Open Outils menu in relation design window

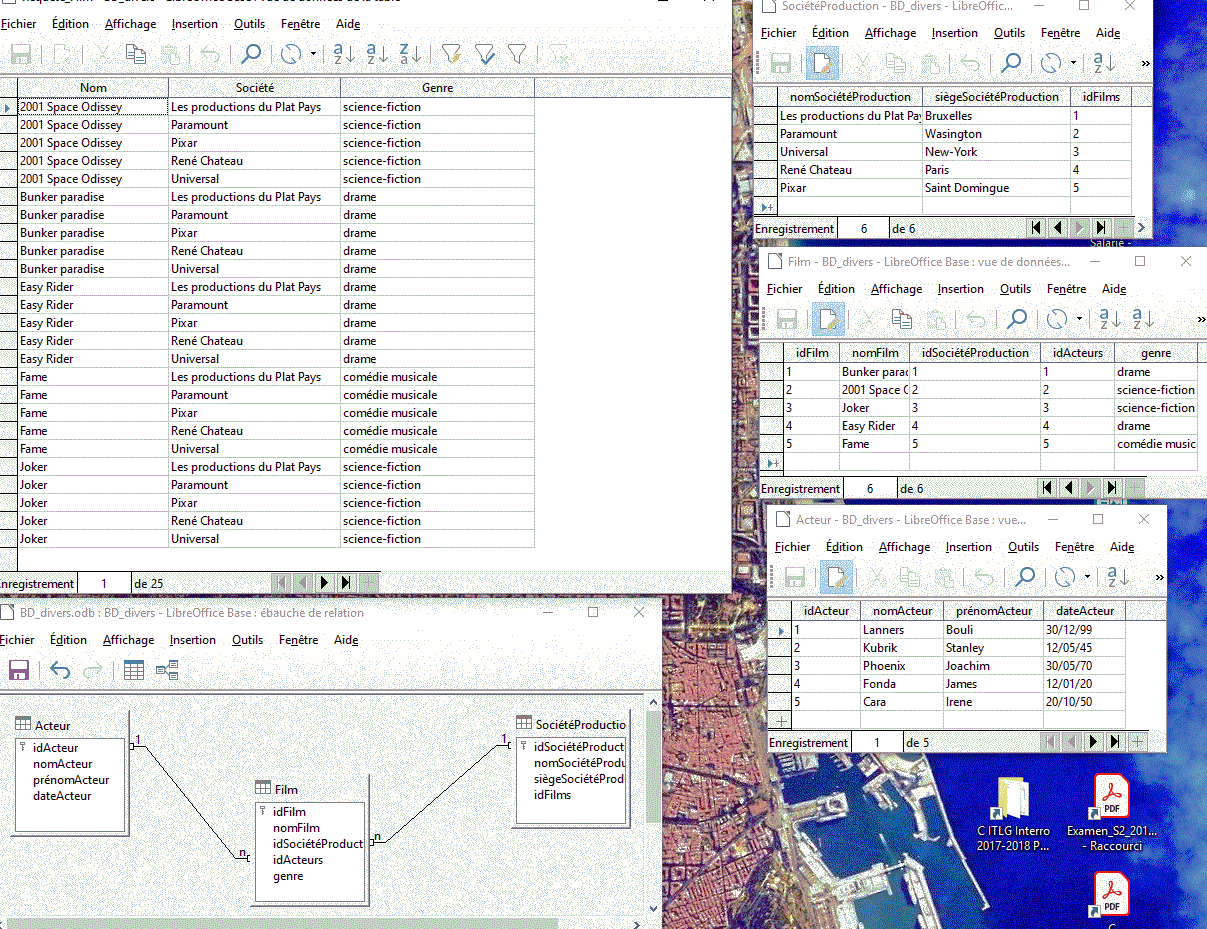[247, 640]
